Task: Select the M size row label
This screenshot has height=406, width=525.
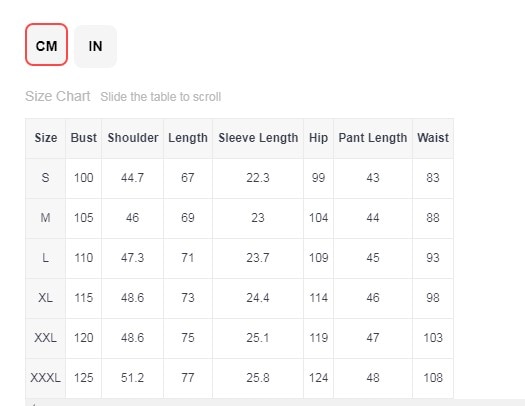Action: pyautogui.click(x=46, y=218)
